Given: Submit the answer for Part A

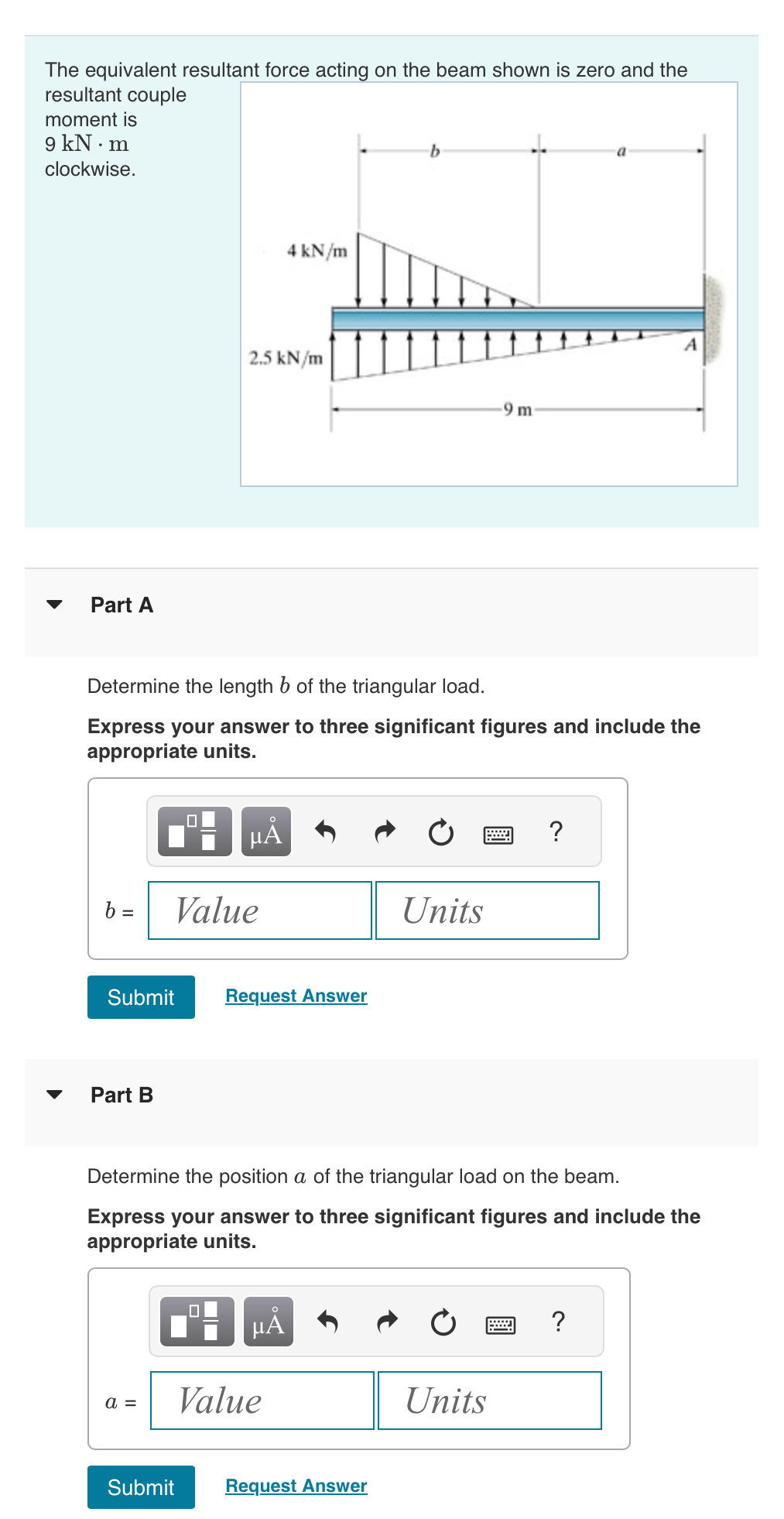Looking at the screenshot, I should [140, 997].
